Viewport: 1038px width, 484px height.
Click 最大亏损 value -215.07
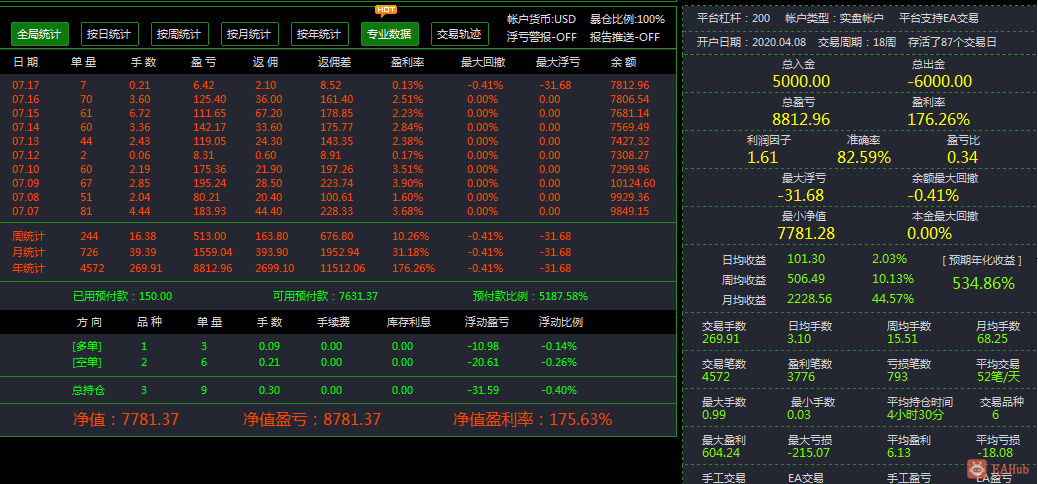click(x=808, y=453)
